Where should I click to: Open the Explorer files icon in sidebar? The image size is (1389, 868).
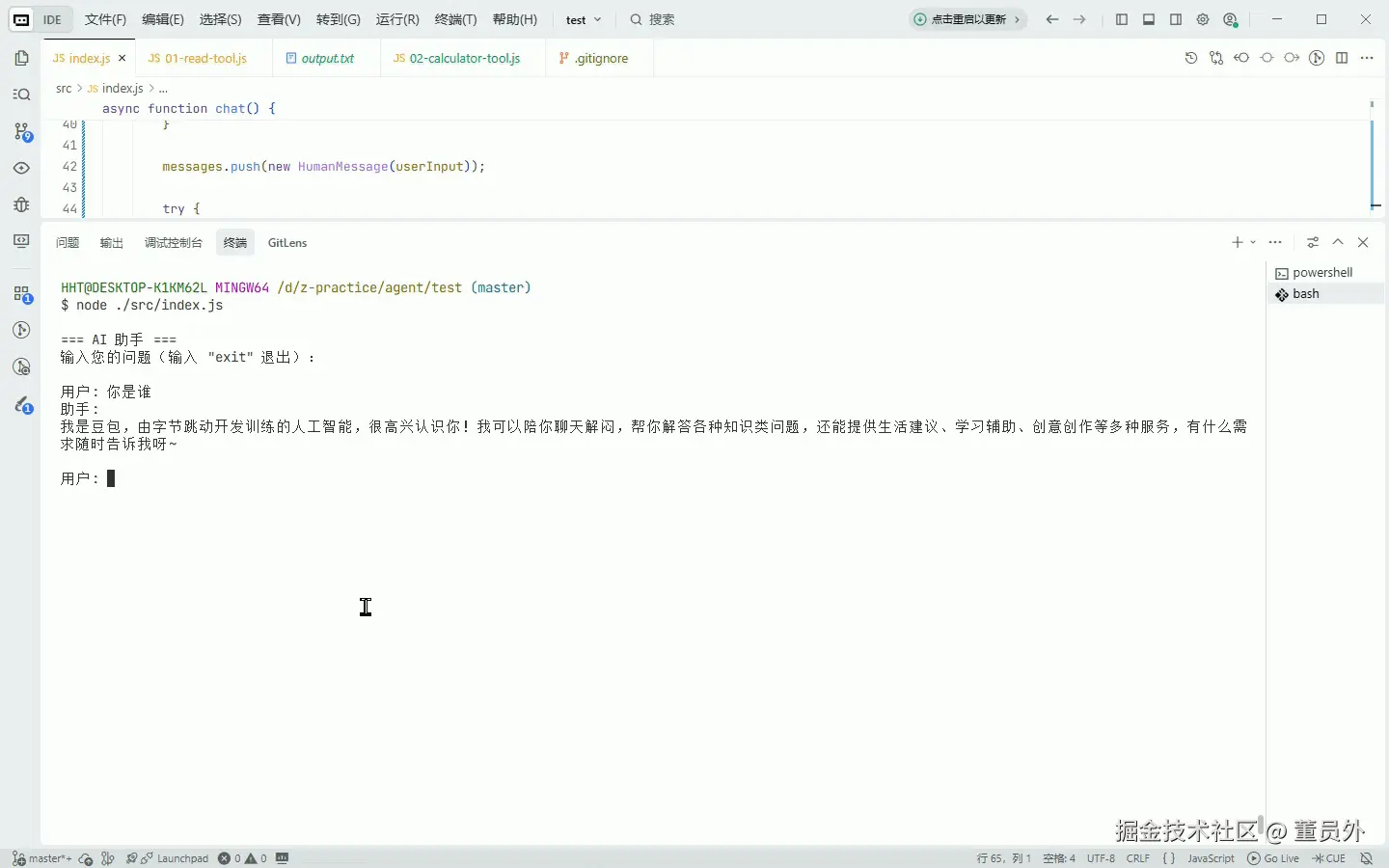click(x=21, y=59)
